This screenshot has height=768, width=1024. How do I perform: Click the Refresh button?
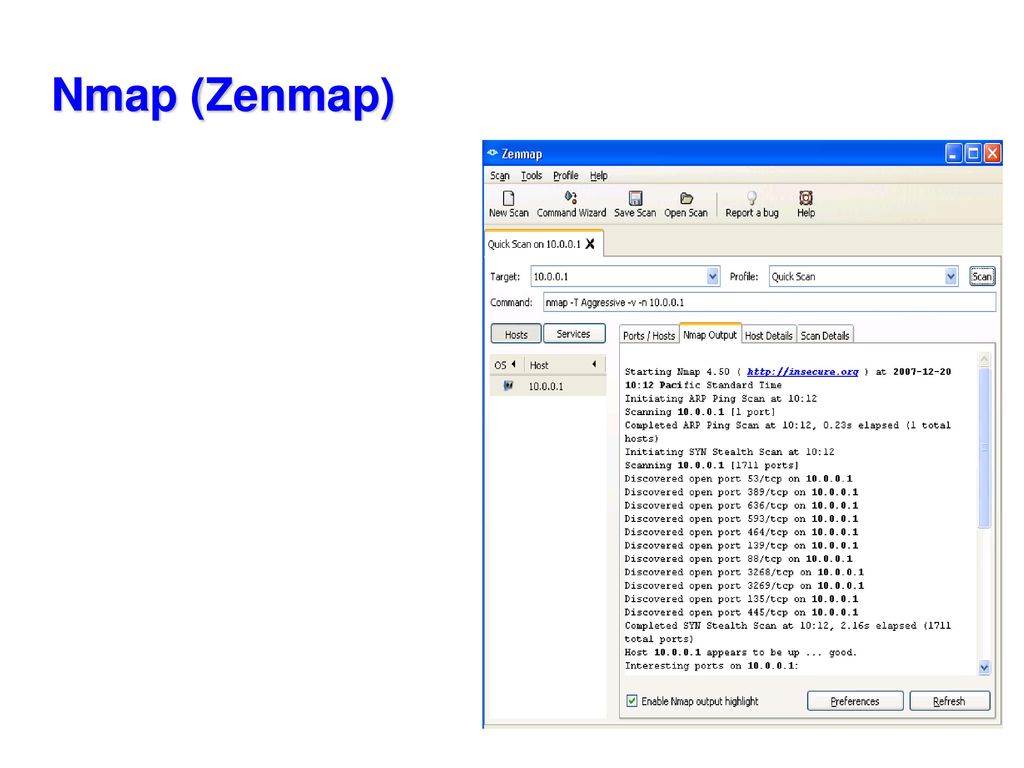tap(949, 701)
